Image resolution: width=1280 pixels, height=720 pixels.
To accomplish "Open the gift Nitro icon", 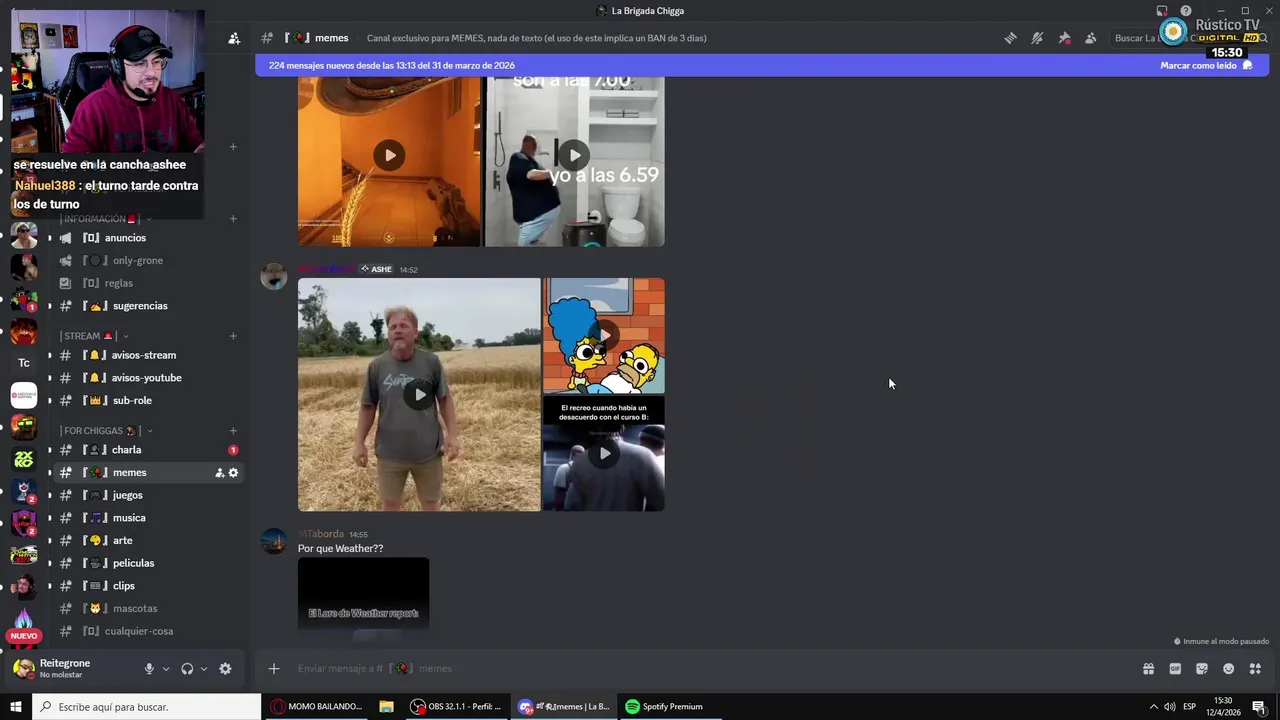I will 1148,669.
